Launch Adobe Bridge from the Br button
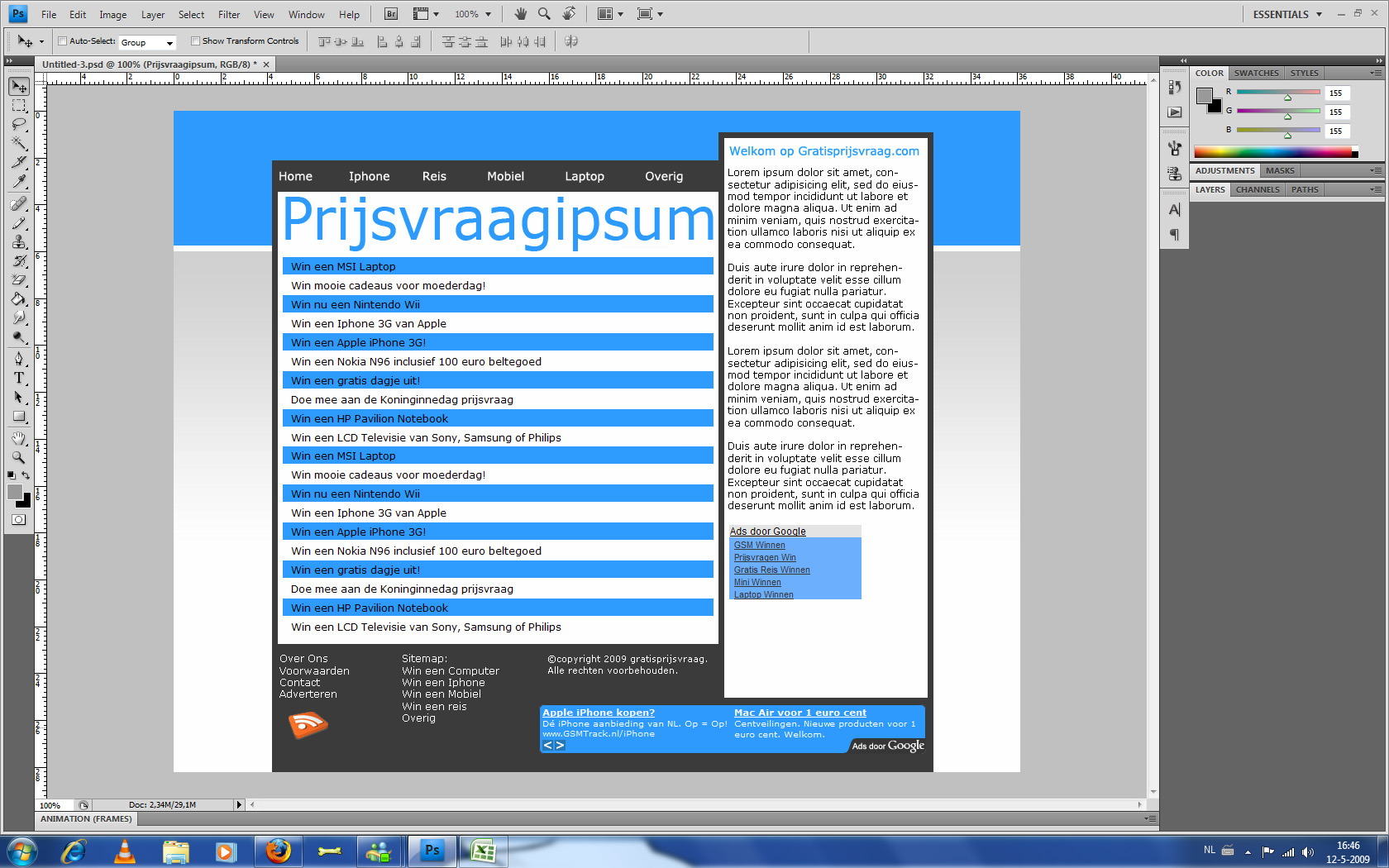 click(391, 14)
